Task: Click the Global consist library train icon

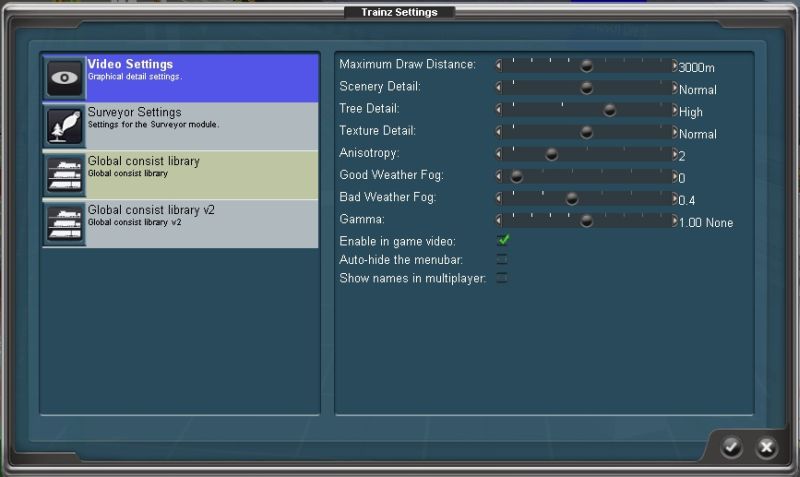Action: click(x=65, y=175)
